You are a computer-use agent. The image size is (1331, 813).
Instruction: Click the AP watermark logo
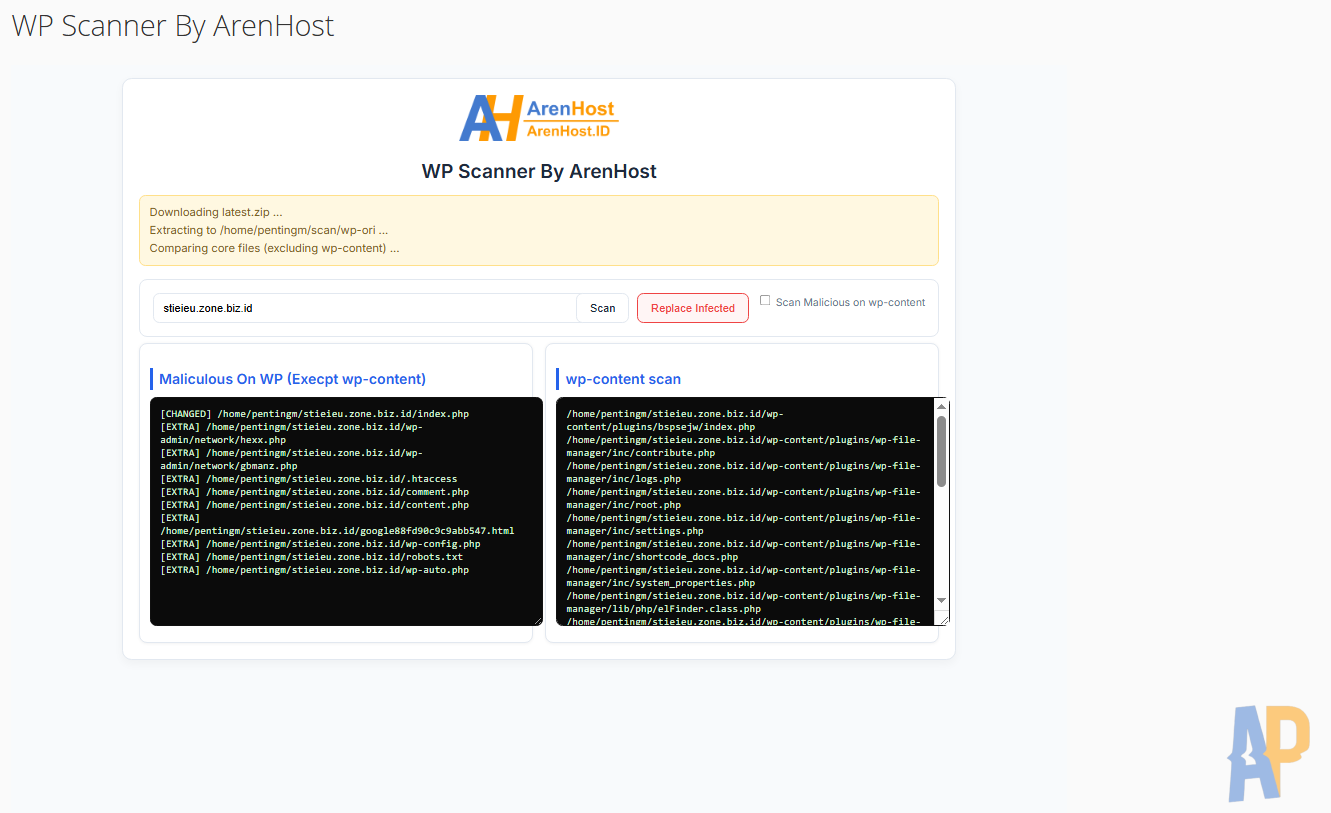coord(1268,752)
